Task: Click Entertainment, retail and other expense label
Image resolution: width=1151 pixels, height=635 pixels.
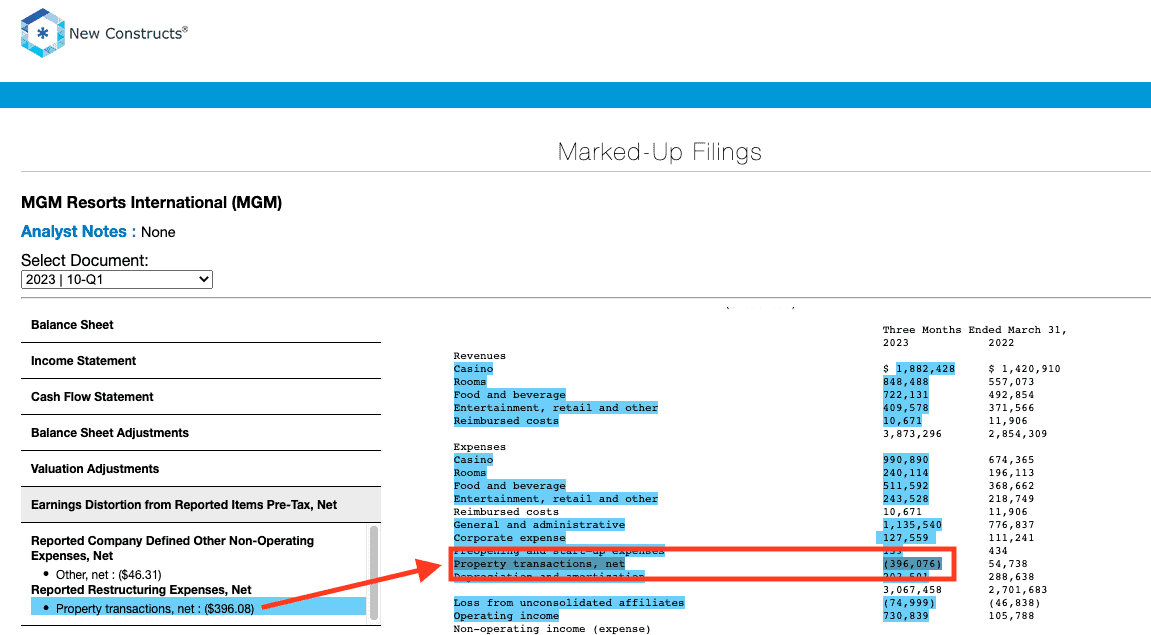Action: click(556, 499)
